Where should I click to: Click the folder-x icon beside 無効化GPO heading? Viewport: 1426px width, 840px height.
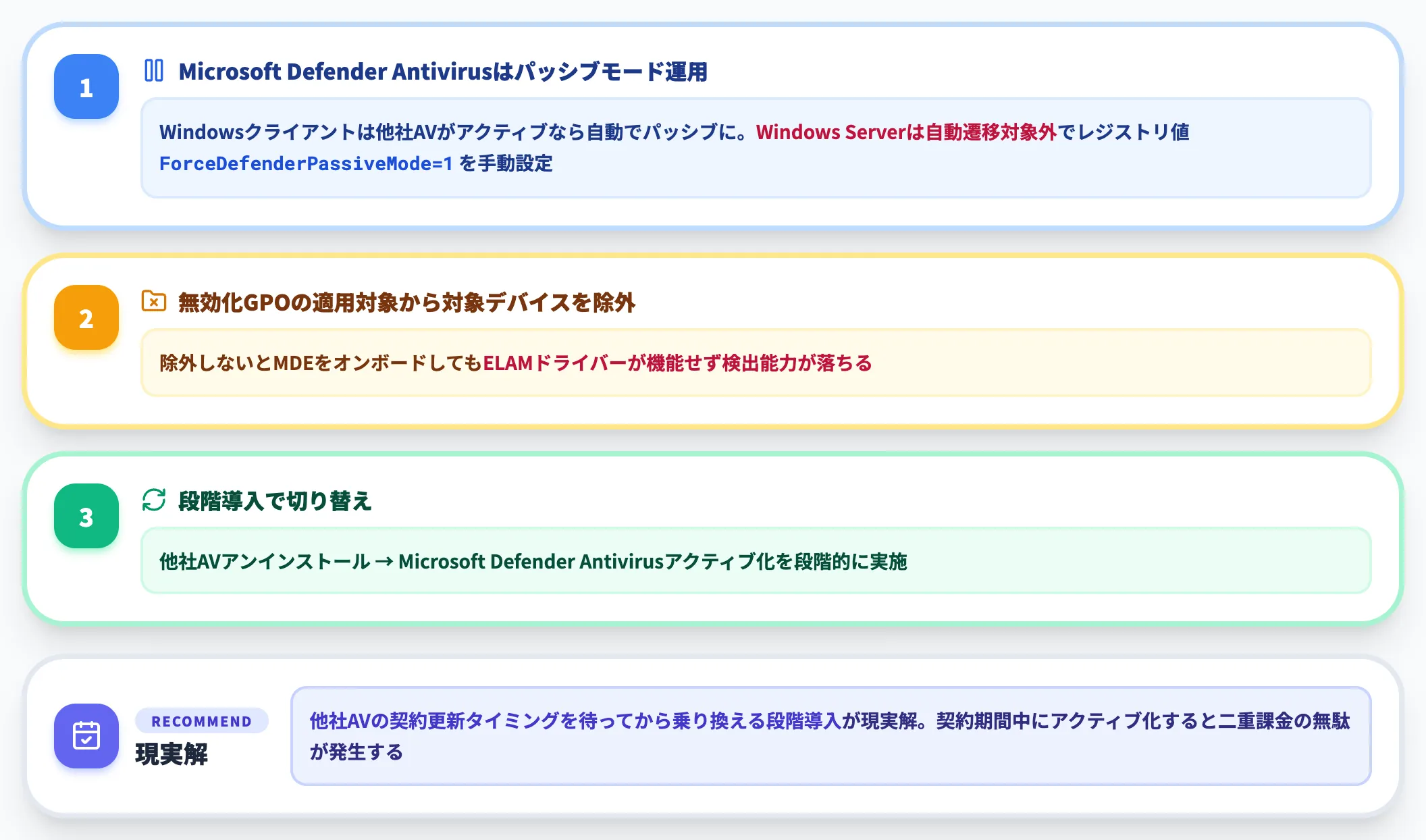pyautogui.click(x=154, y=301)
